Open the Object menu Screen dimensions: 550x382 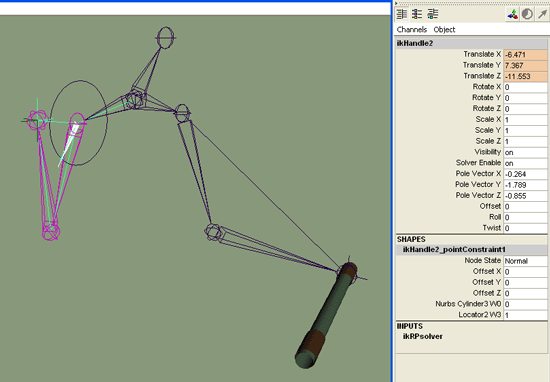(444, 29)
